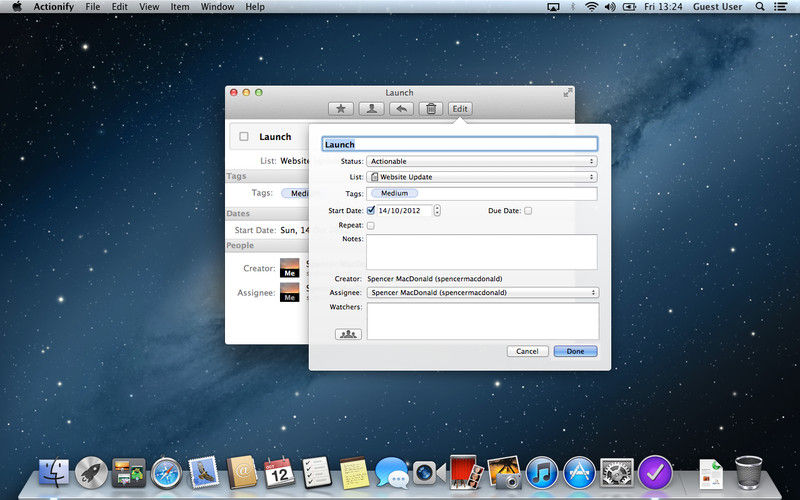The height and width of the screenshot is (500, 800).
Task: Open Mission Control in the dock
Action: (129, 472)
